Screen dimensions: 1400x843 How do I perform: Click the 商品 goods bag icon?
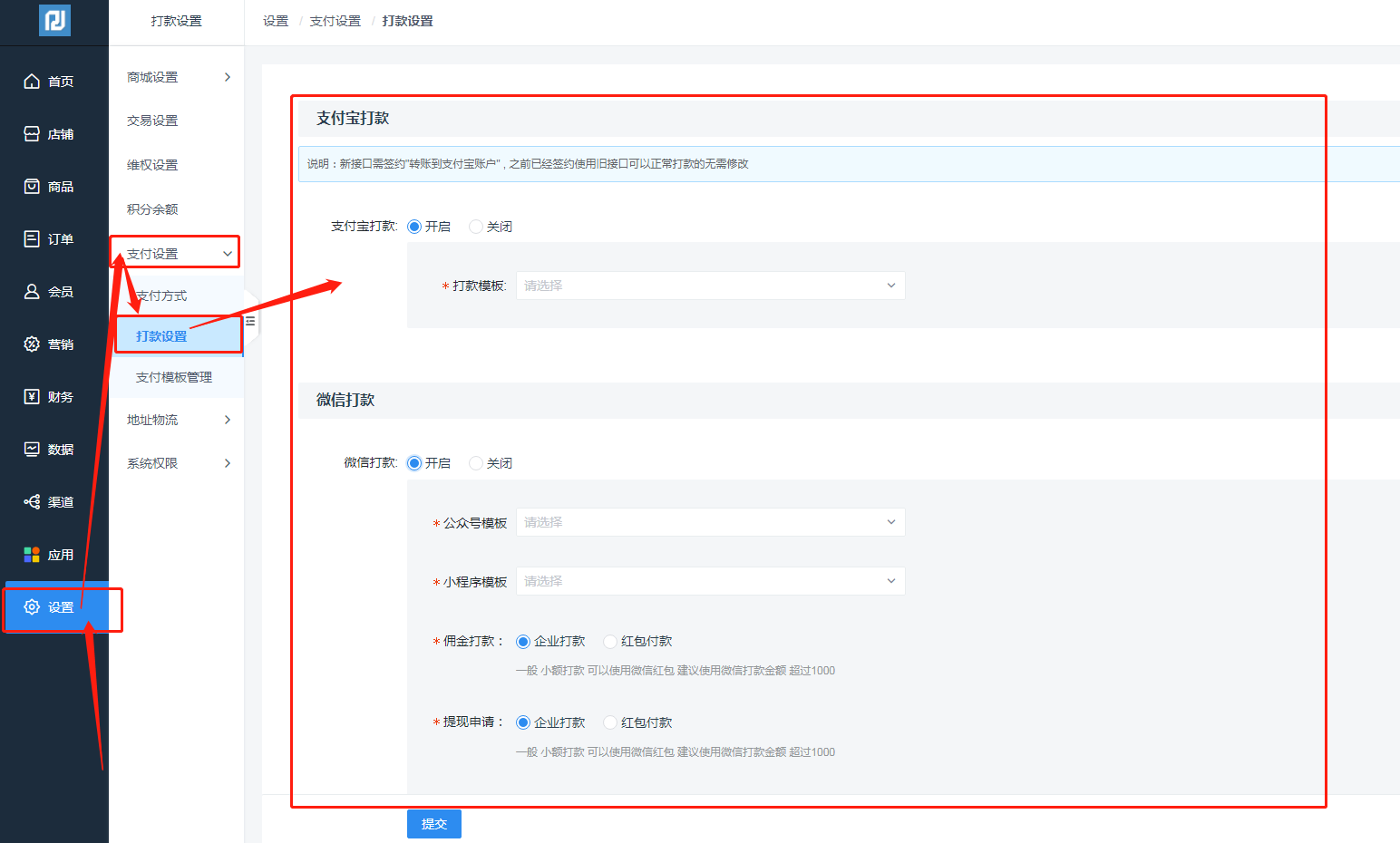tap(32, 186)
